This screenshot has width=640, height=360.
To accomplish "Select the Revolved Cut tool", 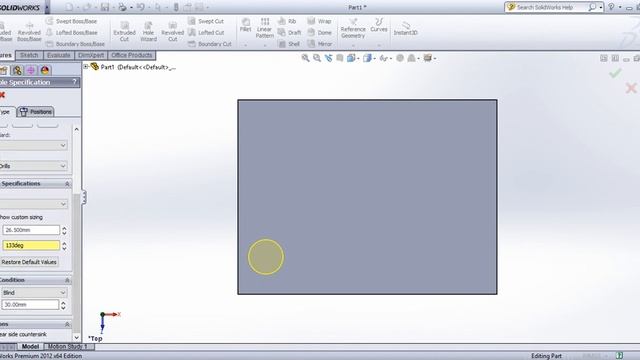I will pos(173,31).
